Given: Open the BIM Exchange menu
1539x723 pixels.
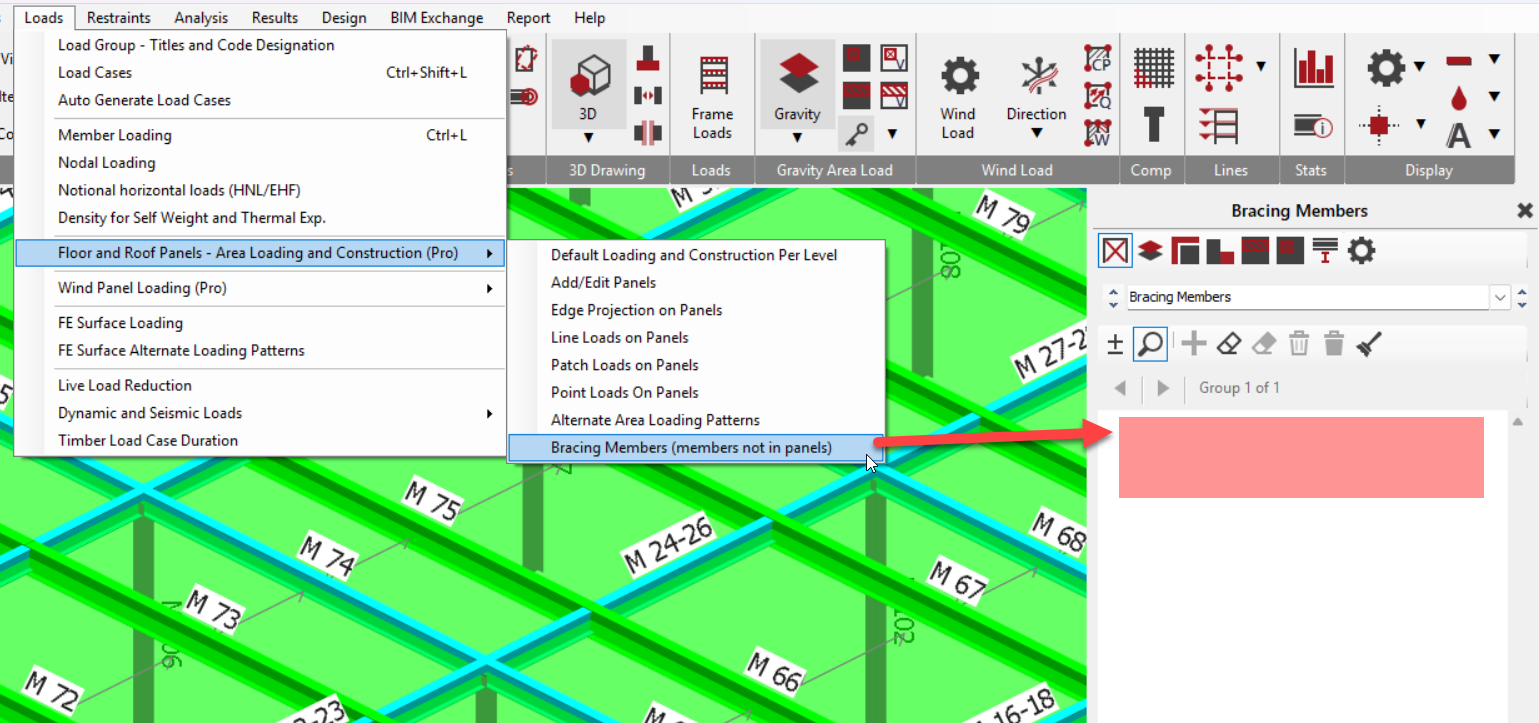Looking at the screenshot, I should (x=437, y=17).
